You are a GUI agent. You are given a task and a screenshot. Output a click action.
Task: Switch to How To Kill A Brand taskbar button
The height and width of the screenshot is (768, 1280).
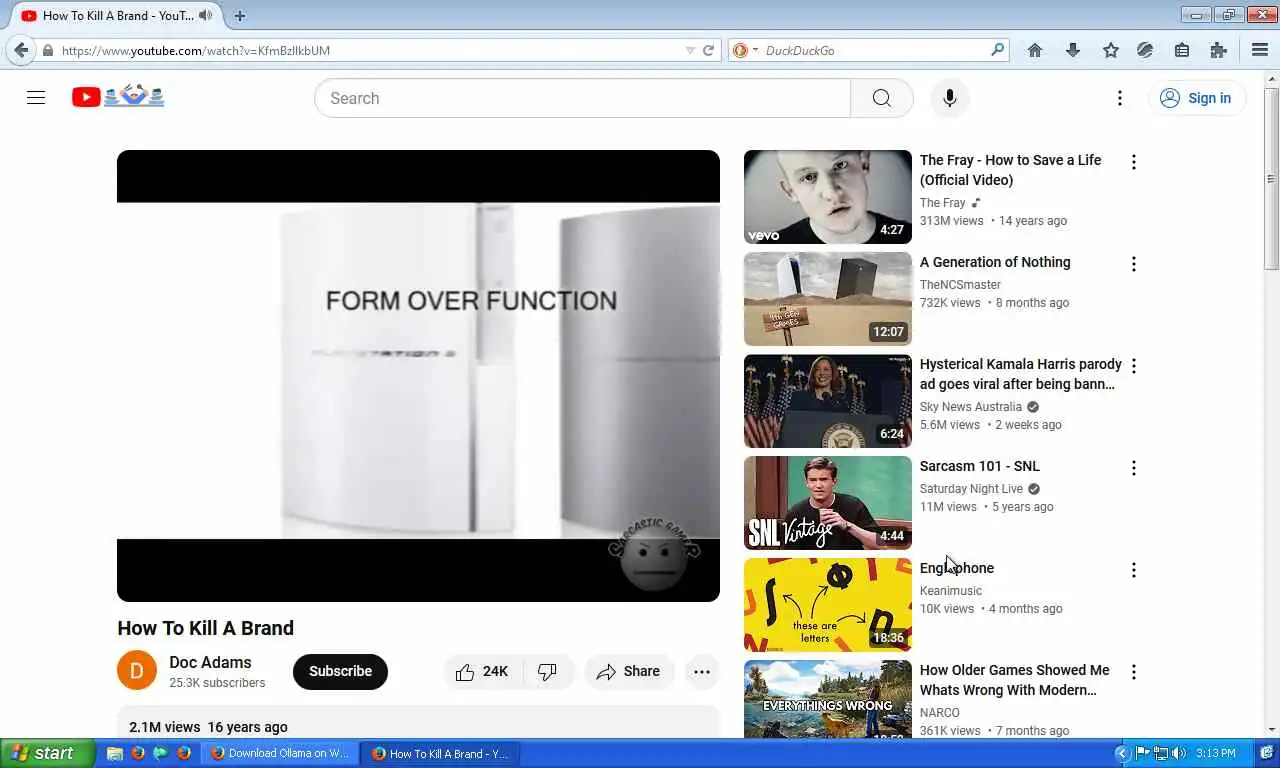[441, 753]
